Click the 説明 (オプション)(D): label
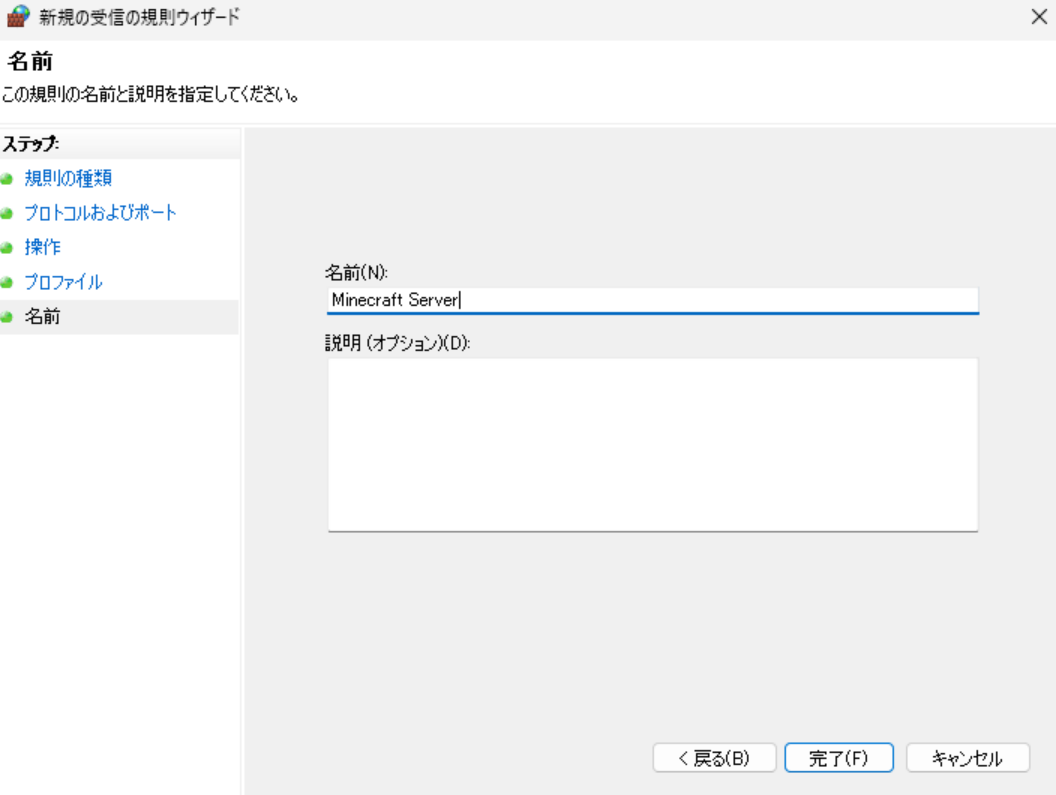This screenshot has width=1056, height=795. (398, 342)
